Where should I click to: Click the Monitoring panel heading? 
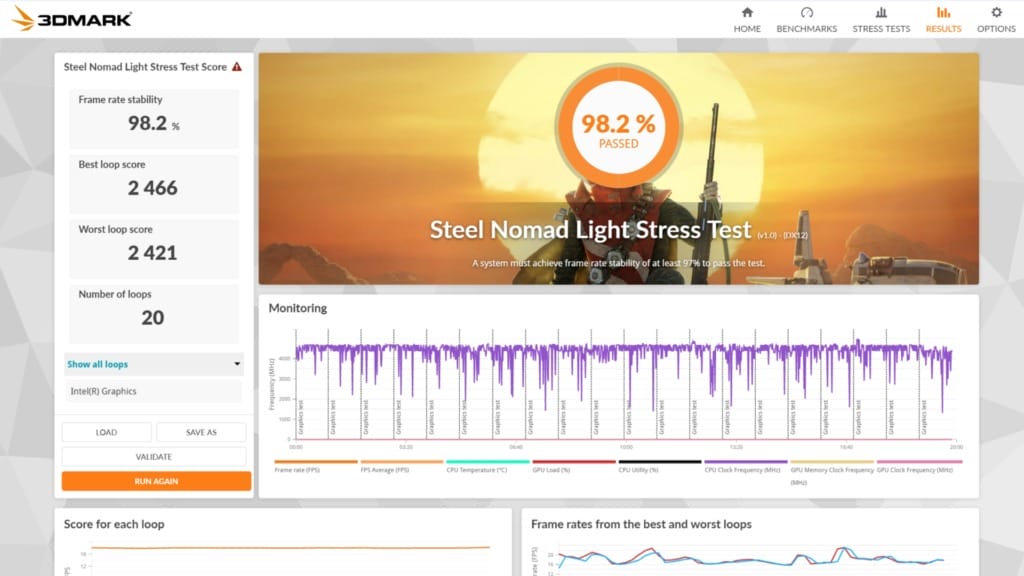(x=298, y=308)
